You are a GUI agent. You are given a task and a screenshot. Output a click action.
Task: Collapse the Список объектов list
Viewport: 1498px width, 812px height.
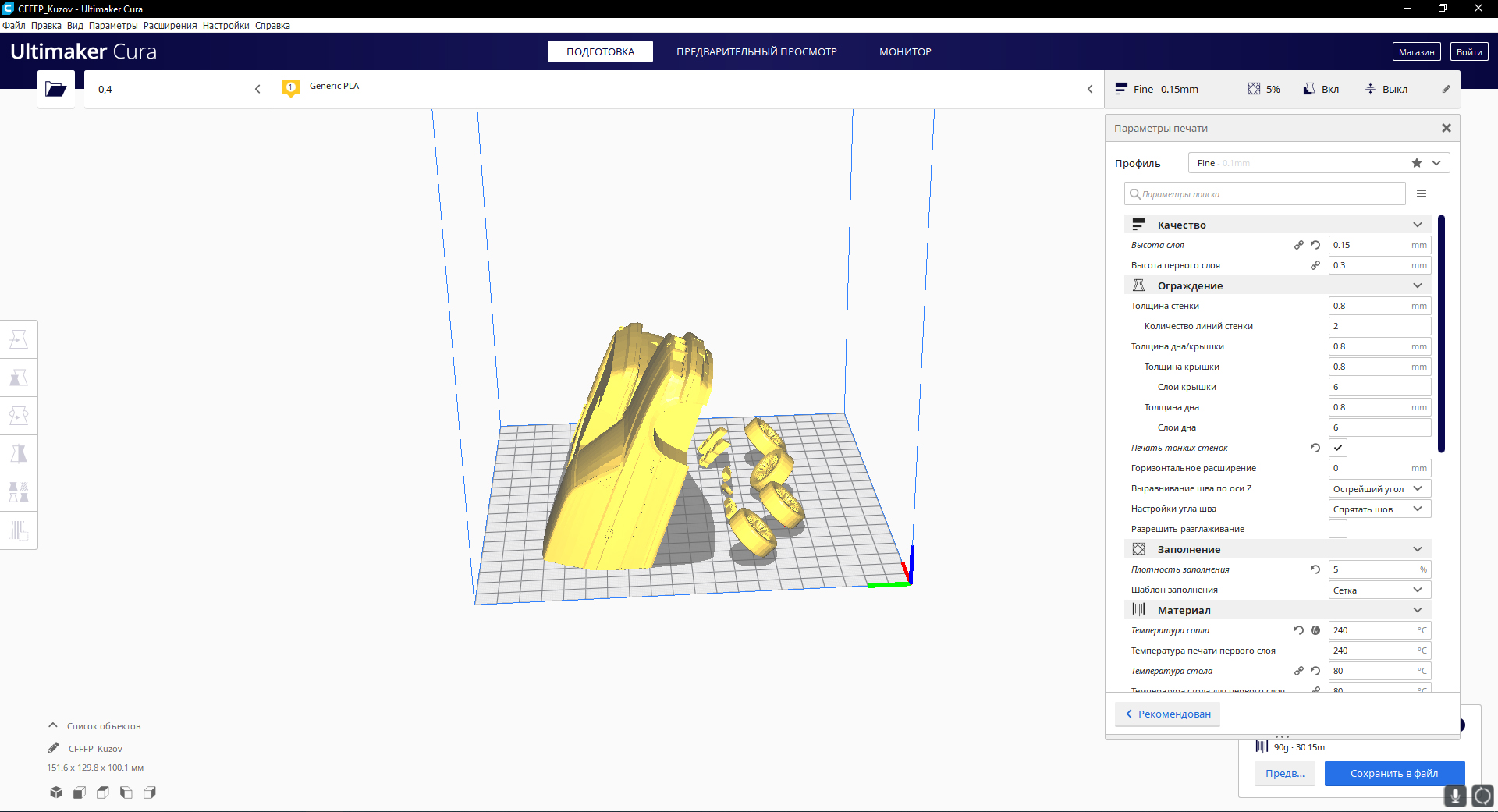[53, 725]
